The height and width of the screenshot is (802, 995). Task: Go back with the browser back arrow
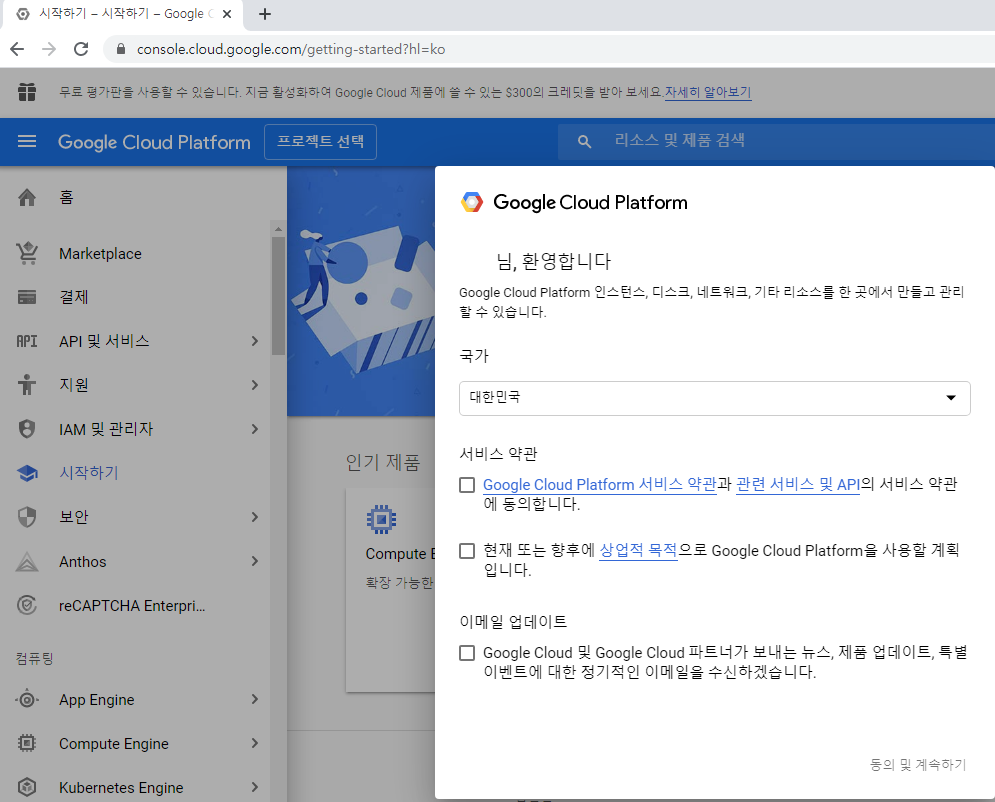tap(17, 49)
